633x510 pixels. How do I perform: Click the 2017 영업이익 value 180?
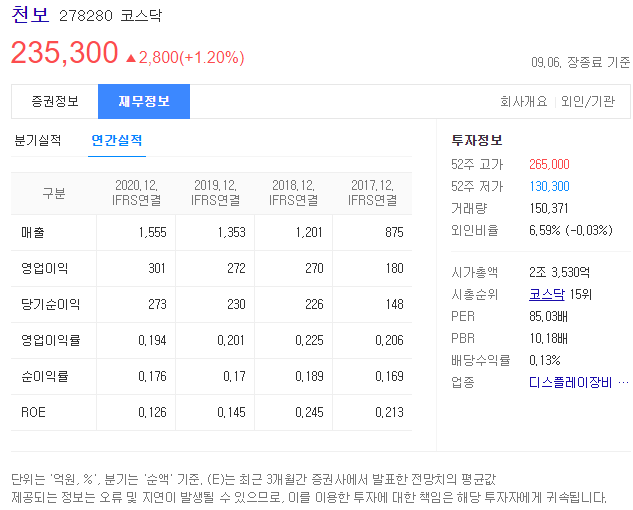point(394,269)
